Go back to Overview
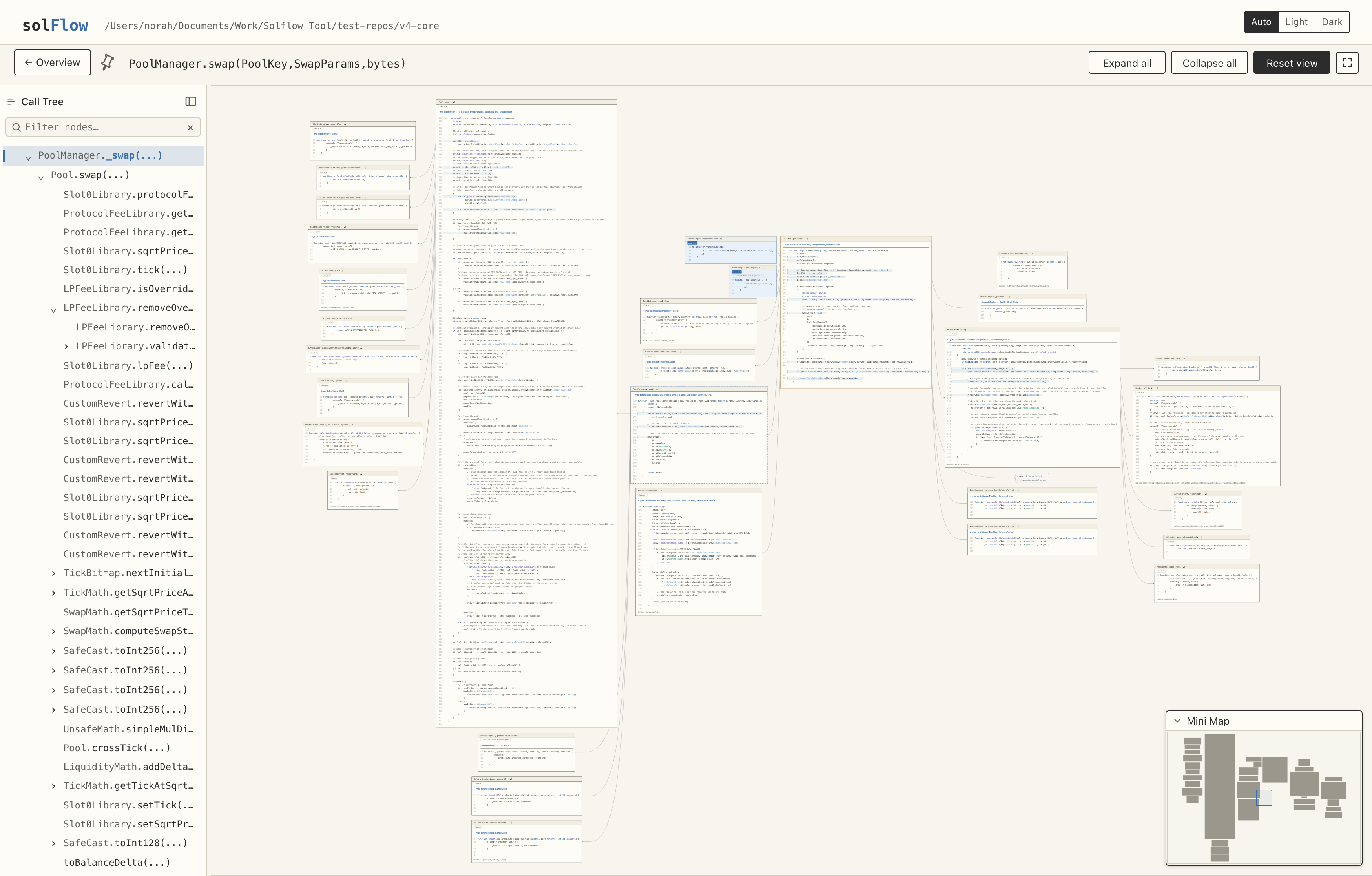 [x=53, y=62]
